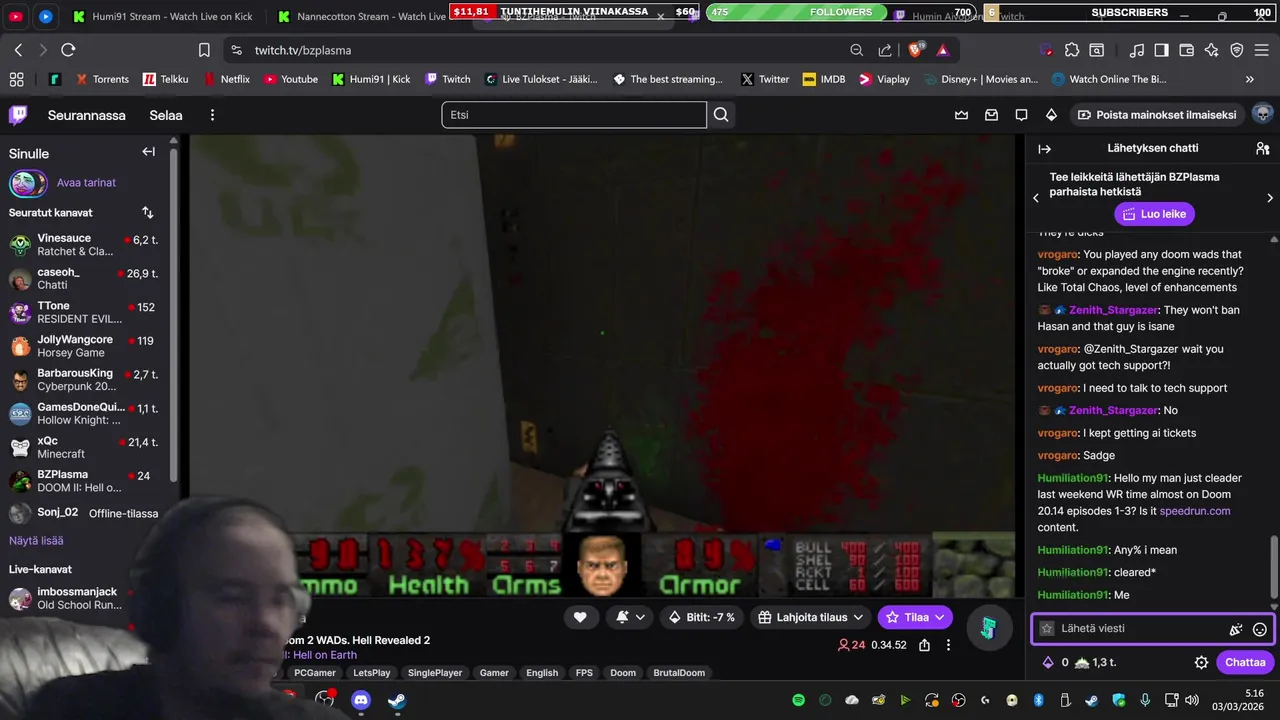Viewport: 1280px width, 720px height.
Task: Open the Twitch notifications inbox icon
Action: 992,115
